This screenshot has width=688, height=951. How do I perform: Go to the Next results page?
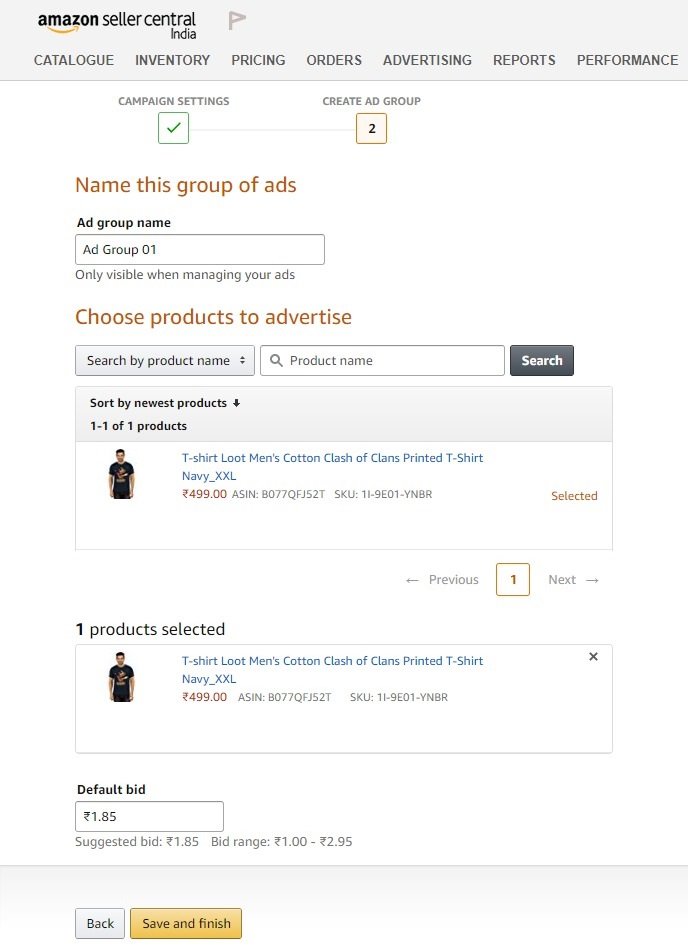point(573,580)
